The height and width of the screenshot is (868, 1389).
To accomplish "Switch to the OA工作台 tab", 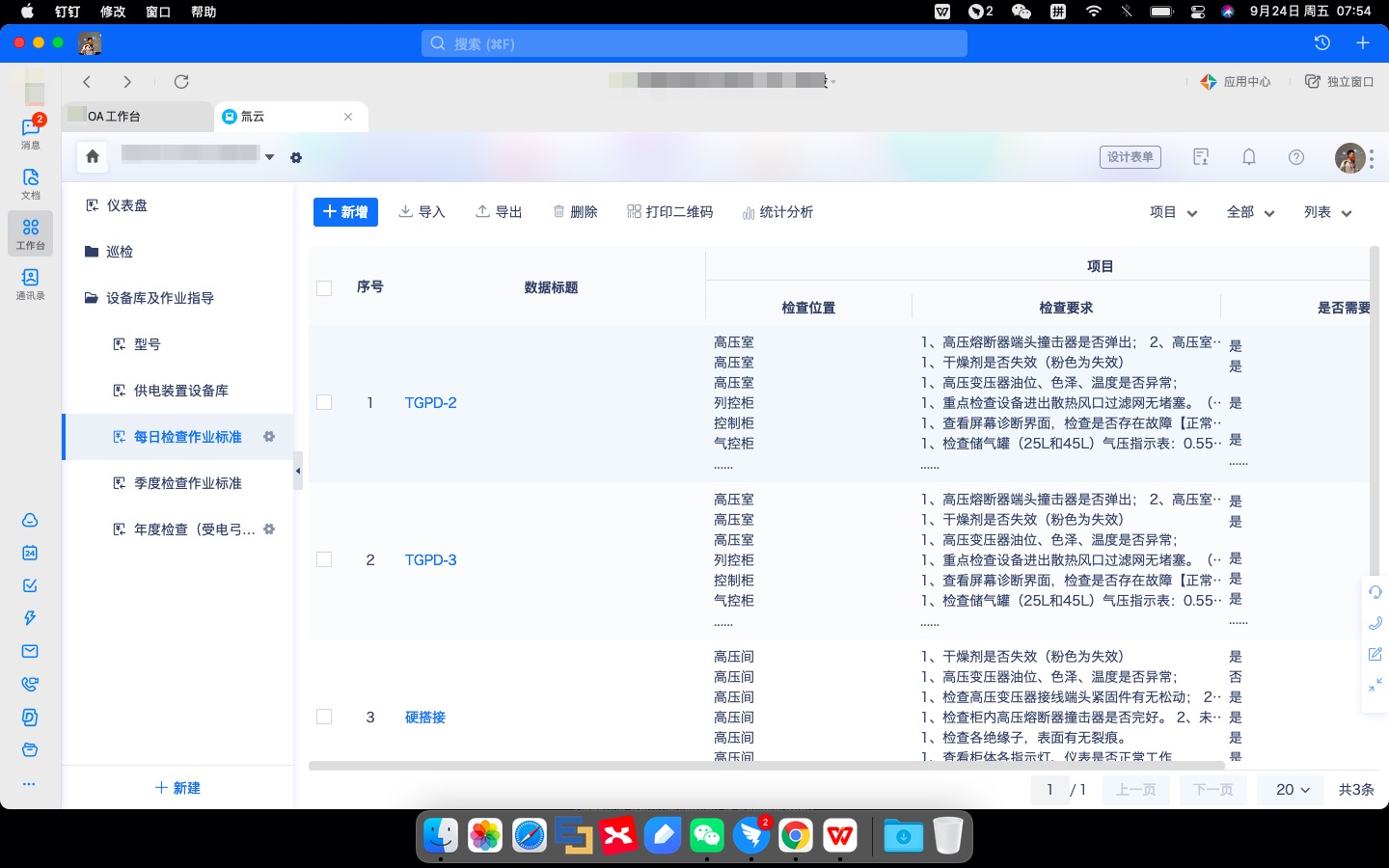I will coord(140,116).
